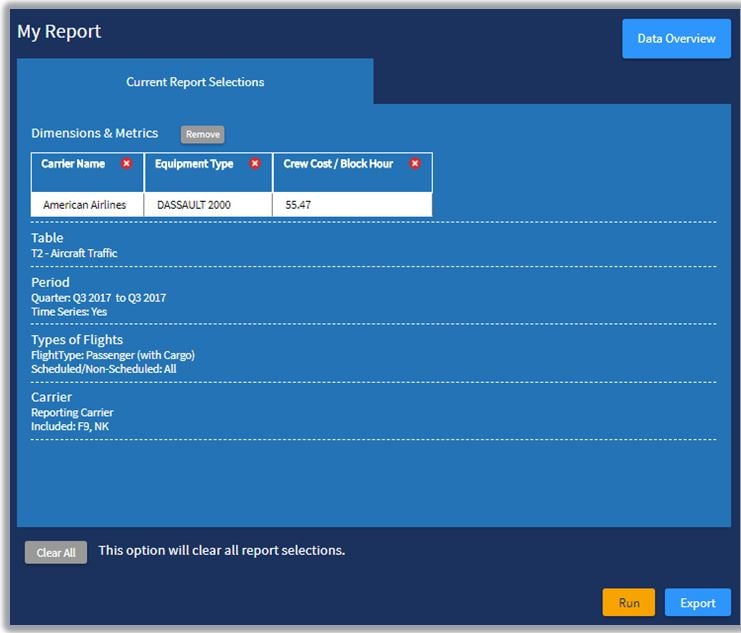The image size is (741, 633).
Task: Select the Carrier Name column header
Action: (73, 164)
